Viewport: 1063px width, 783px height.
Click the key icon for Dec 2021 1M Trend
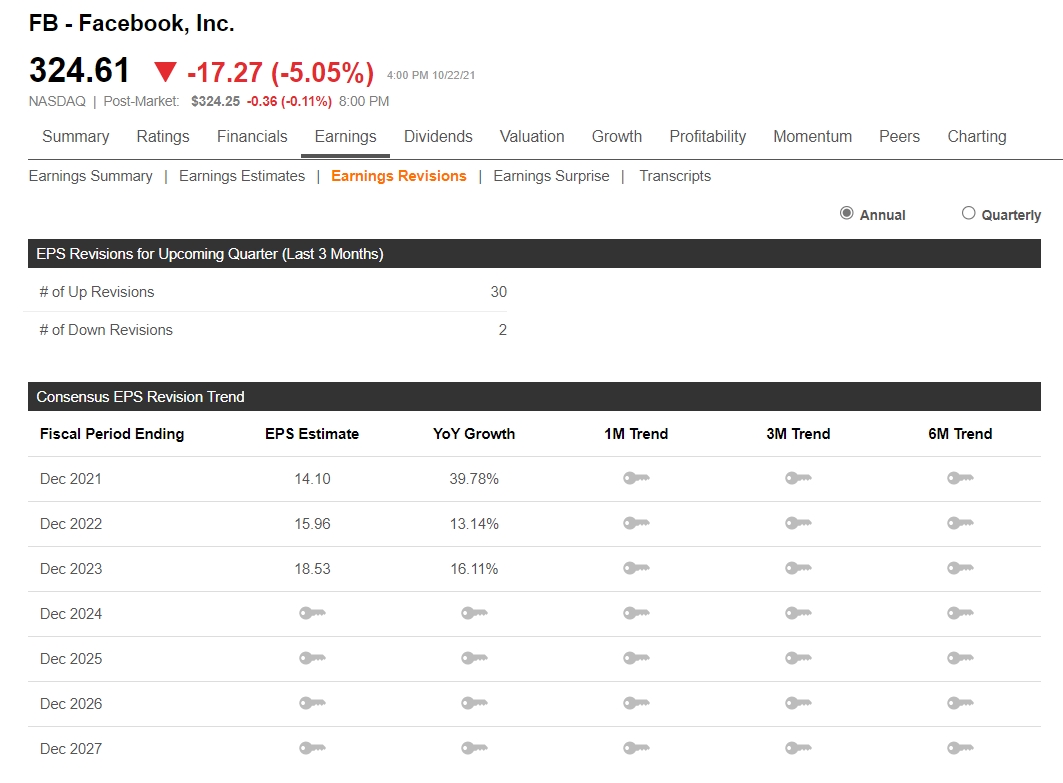pyautogui.click(x=636, y=478)
